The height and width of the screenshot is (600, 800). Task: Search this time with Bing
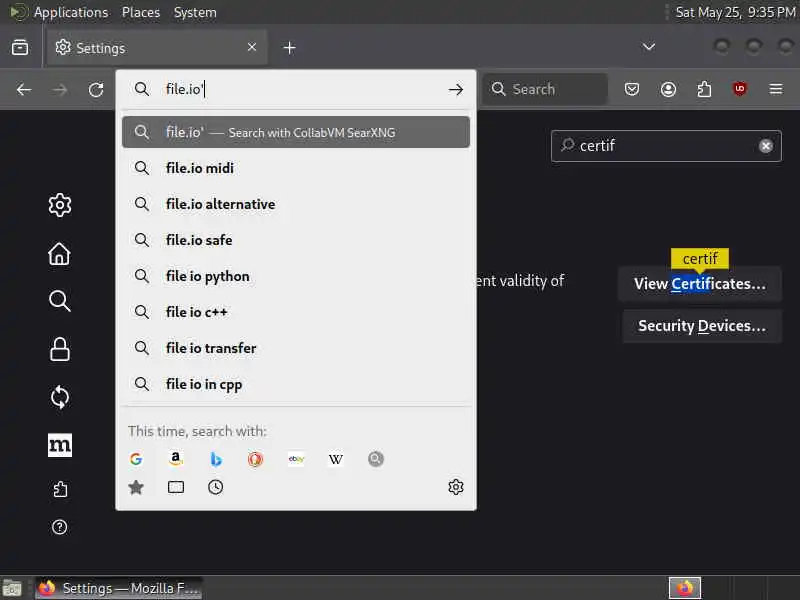coord(215,459)
